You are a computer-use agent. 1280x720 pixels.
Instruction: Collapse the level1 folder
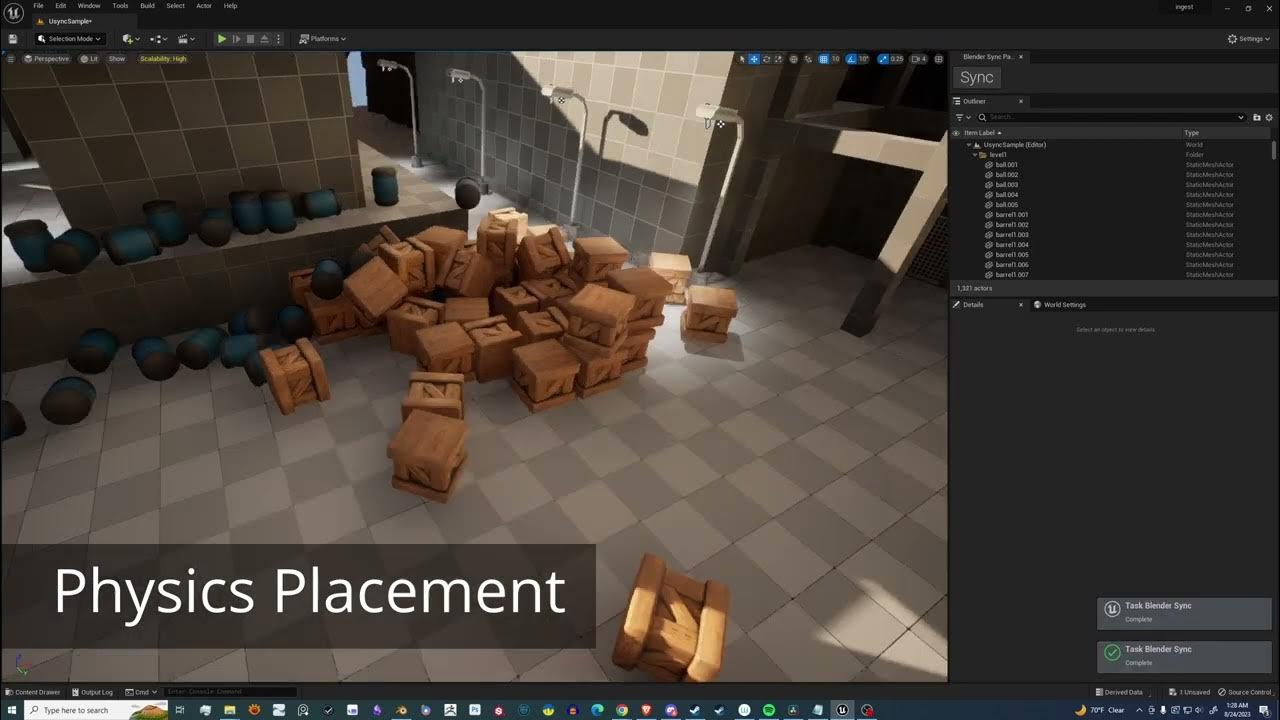coord(976,155)
